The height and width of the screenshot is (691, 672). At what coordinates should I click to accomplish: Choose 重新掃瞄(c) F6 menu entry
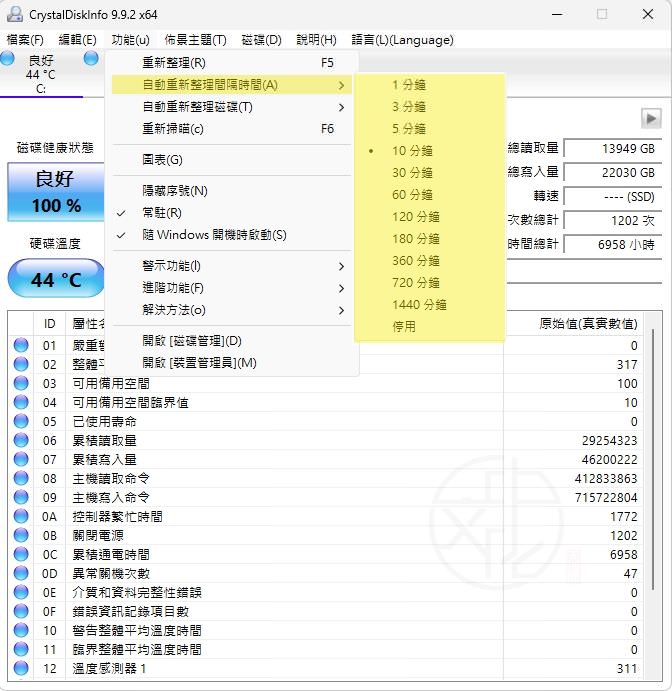click(232, 129)
